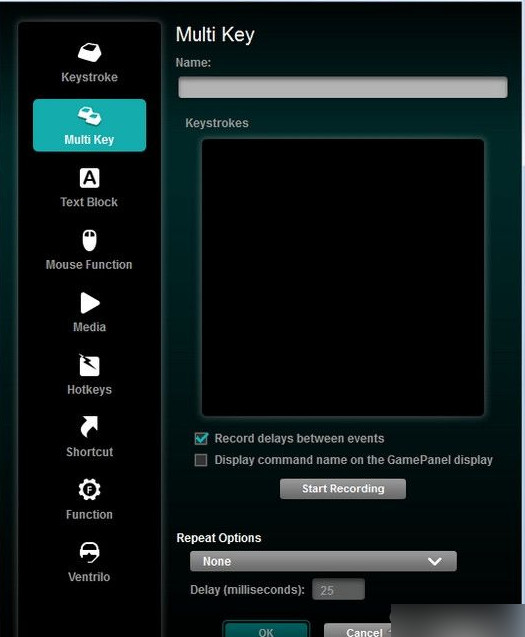This screenshot has width=525, height=637.
Task: Select the Multi Key command type
Action: pos(89,125)
